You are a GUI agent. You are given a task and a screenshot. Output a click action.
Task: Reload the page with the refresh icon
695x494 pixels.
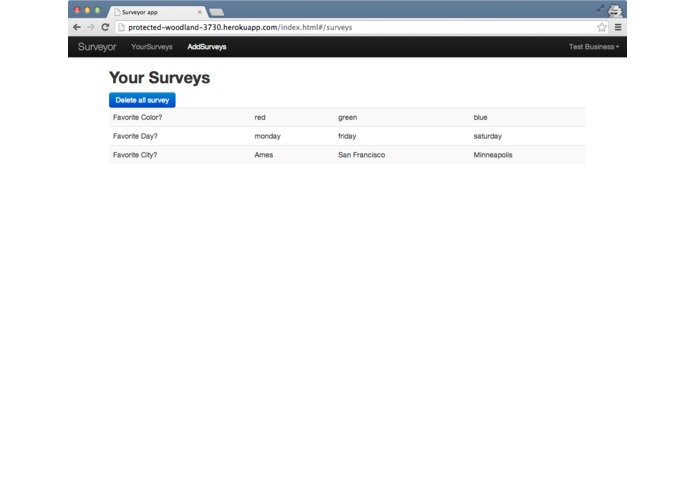(x=105, y=27)
